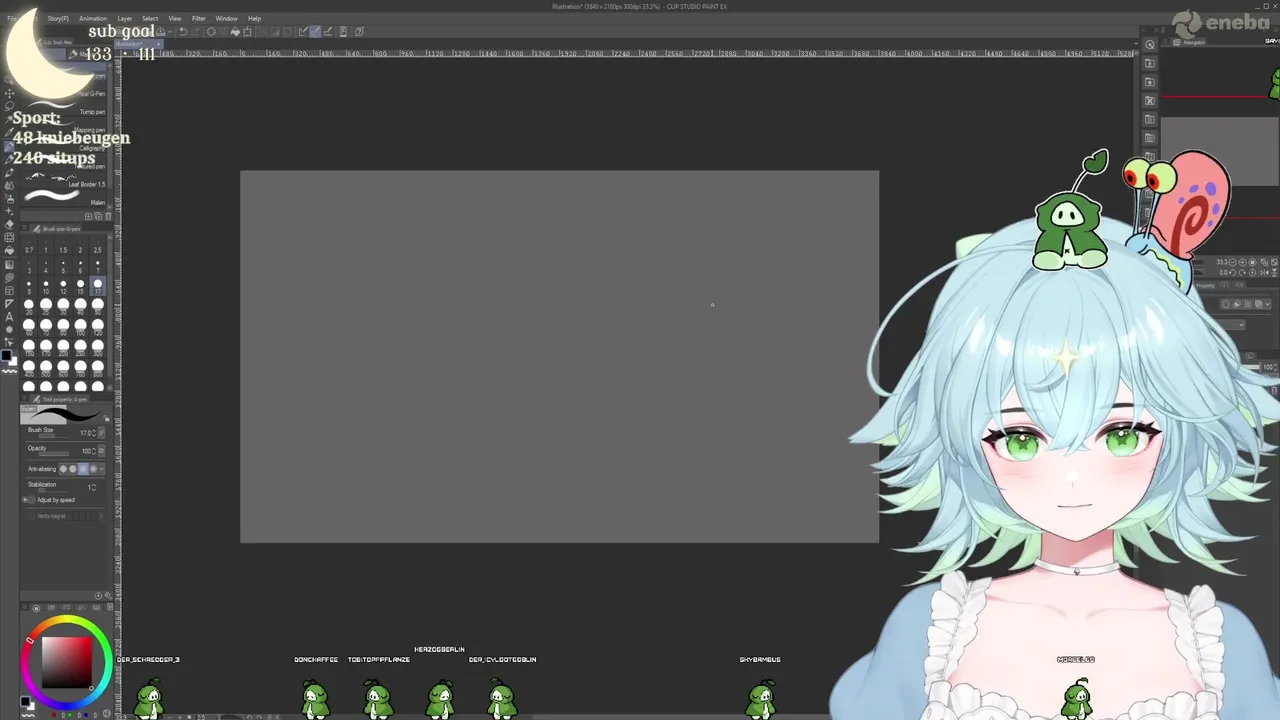Select the Fill bucket tool
This screenshot has width=1280, height=720.
pos(9,250)
